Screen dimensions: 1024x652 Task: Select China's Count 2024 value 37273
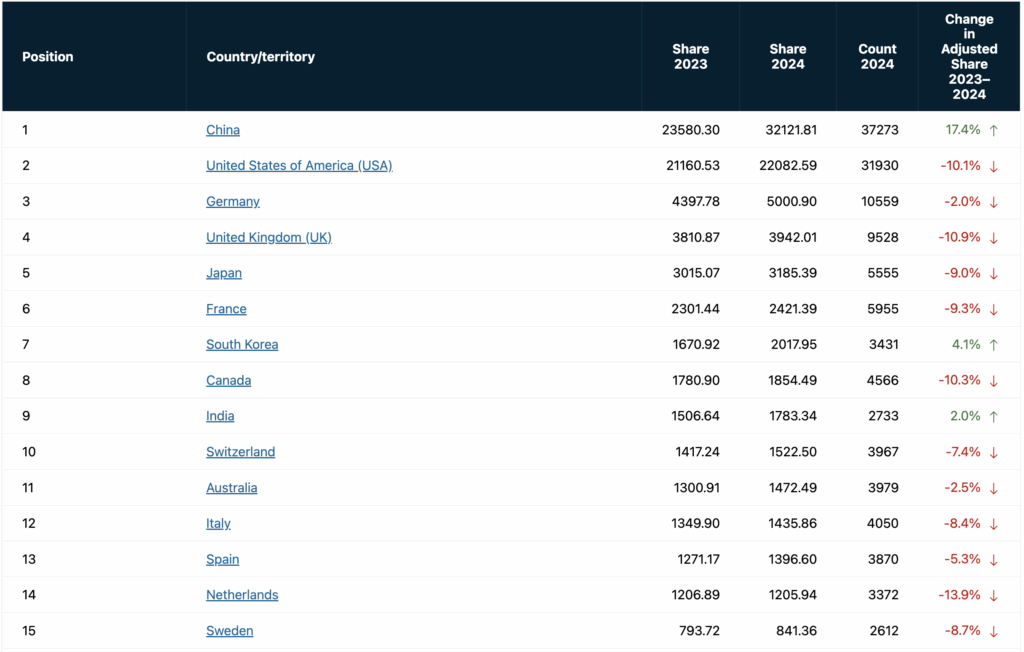click(x=880, y=130)
